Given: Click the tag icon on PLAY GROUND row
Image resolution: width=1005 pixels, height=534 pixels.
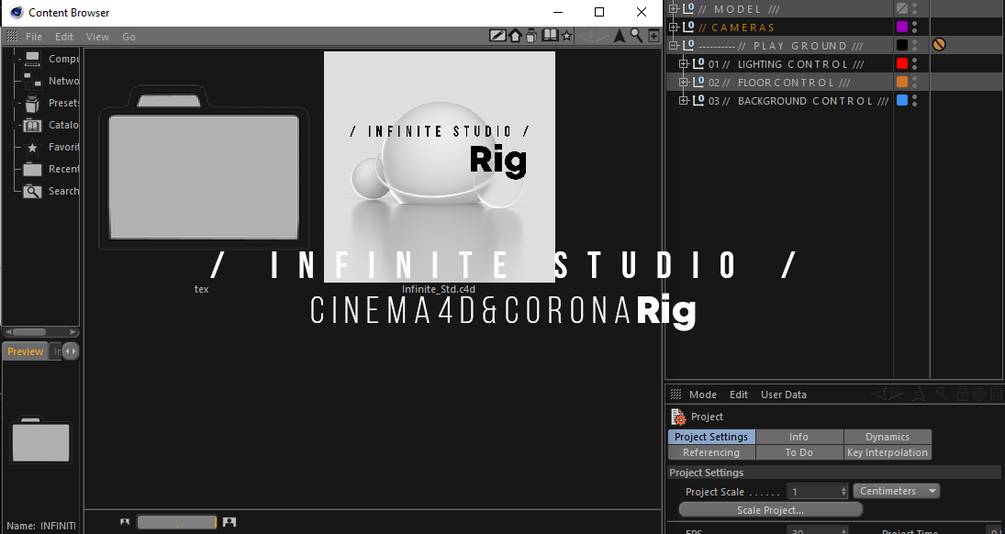Looking at the screenshot, I should point(939,45).
